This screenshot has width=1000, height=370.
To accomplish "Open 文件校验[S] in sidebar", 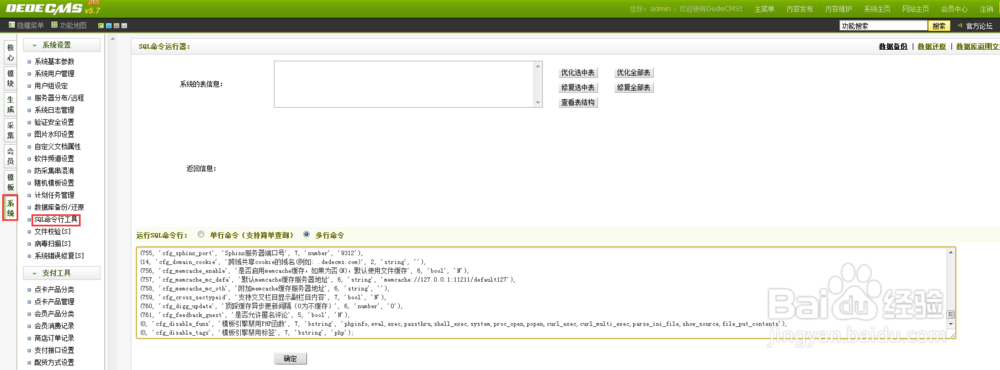I will click(52, 232).
